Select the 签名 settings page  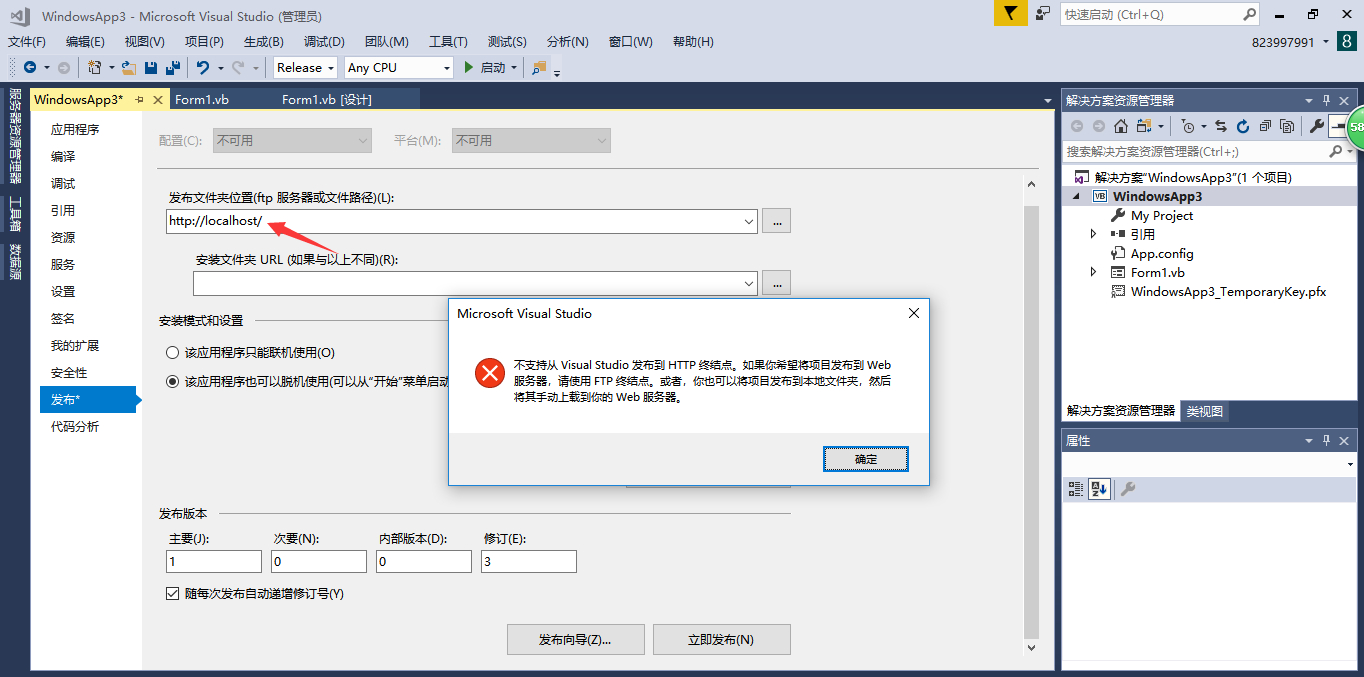(63, 318)
